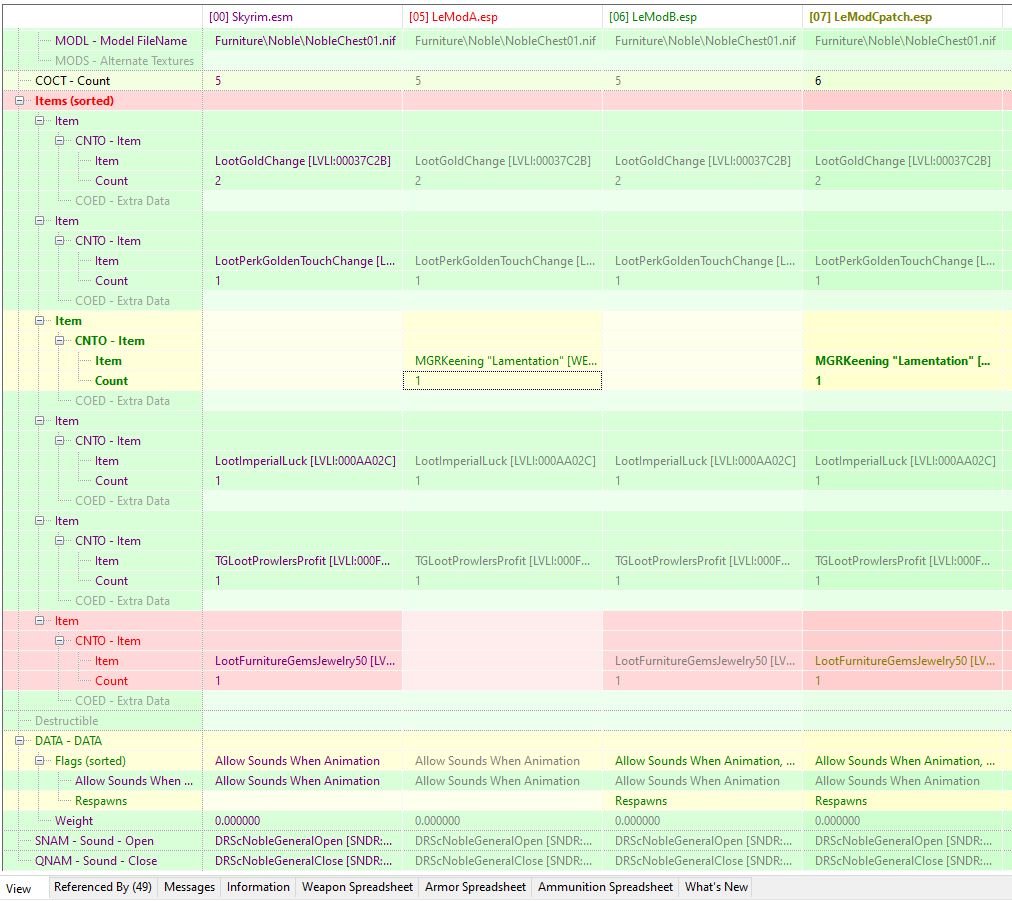The width and height of the screenshot is (1012, 901).
Task: Select COCT count 6 in LeModCpatch column
Action: [x=902, y=81]
